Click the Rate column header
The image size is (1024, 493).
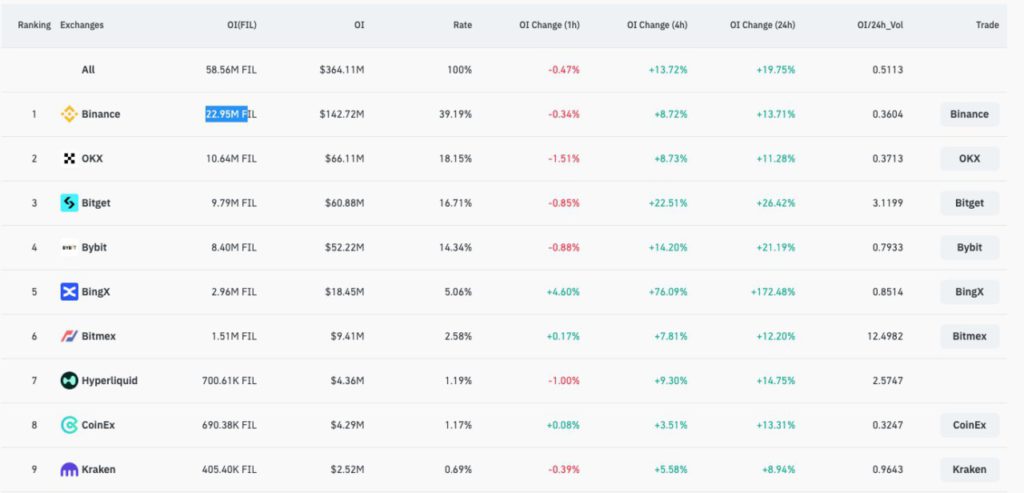(462, 24)
